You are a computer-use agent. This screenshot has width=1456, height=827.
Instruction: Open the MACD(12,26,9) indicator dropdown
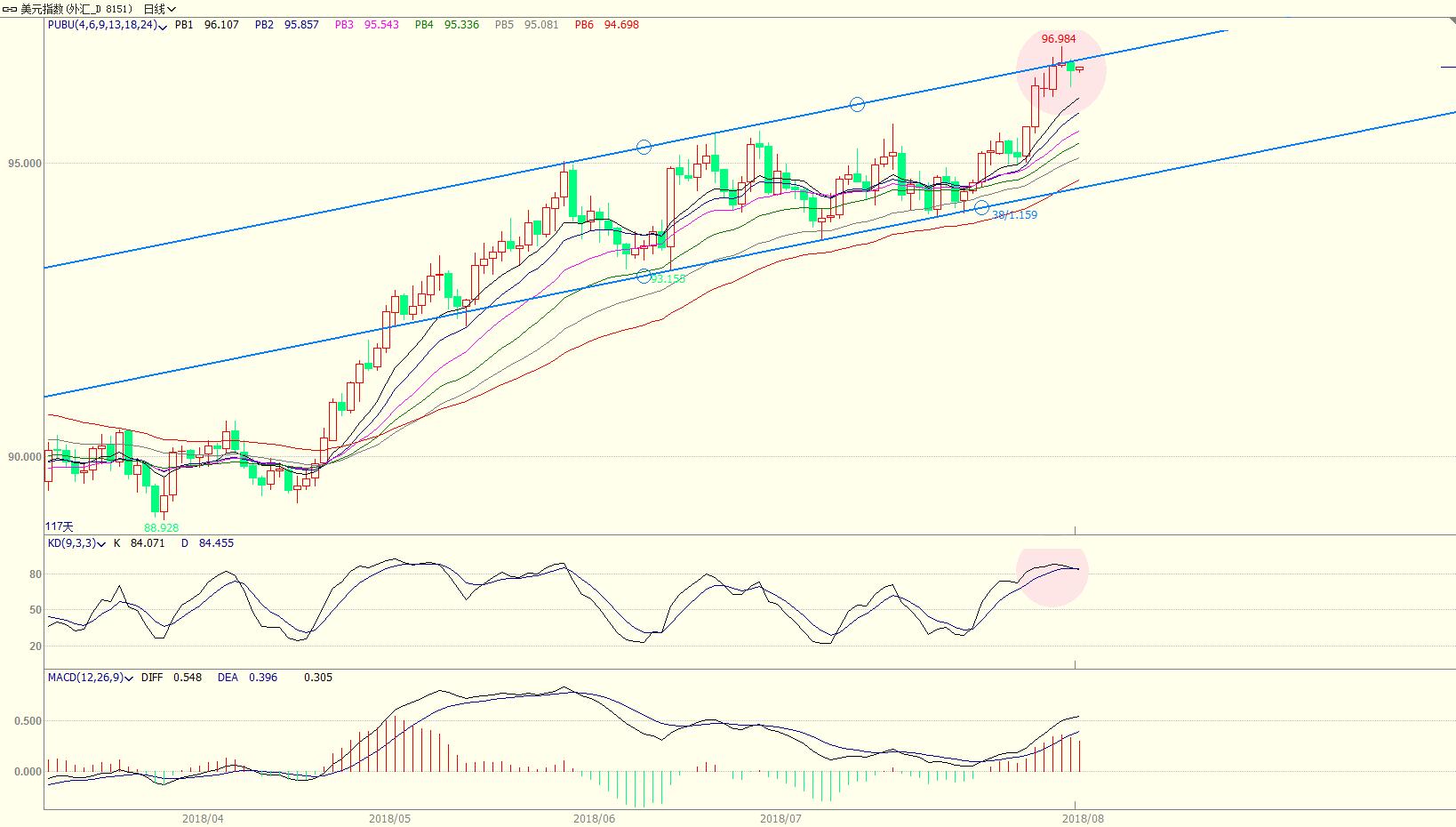tap(130, 678)
